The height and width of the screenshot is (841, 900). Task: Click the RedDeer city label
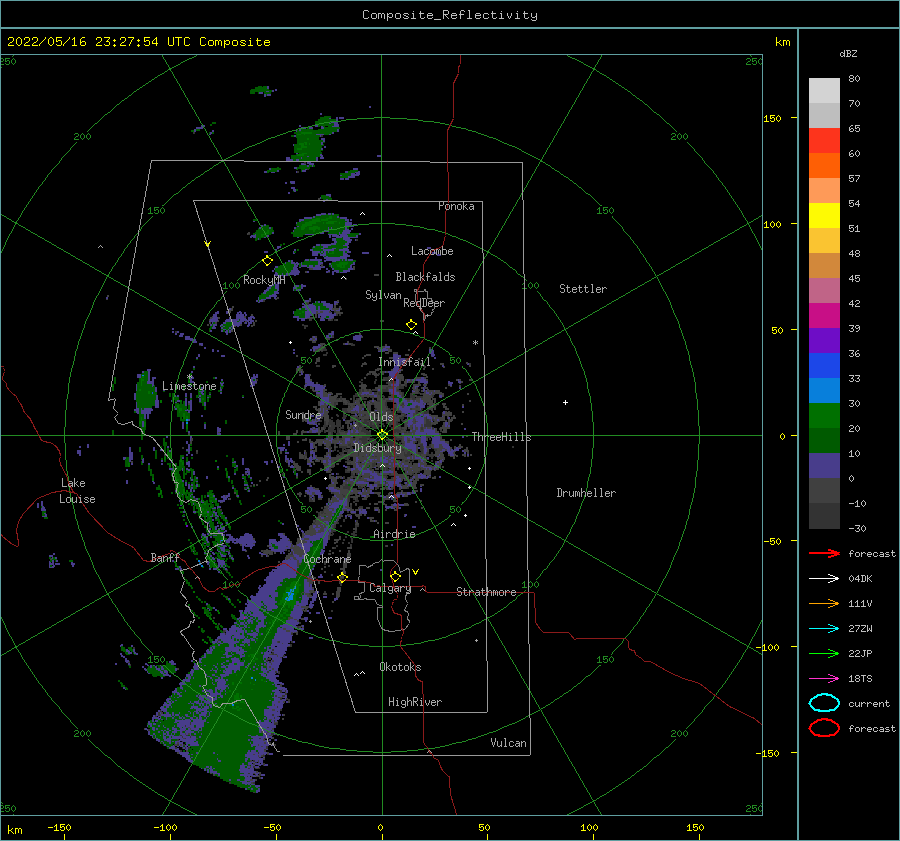tap(424, 303)
